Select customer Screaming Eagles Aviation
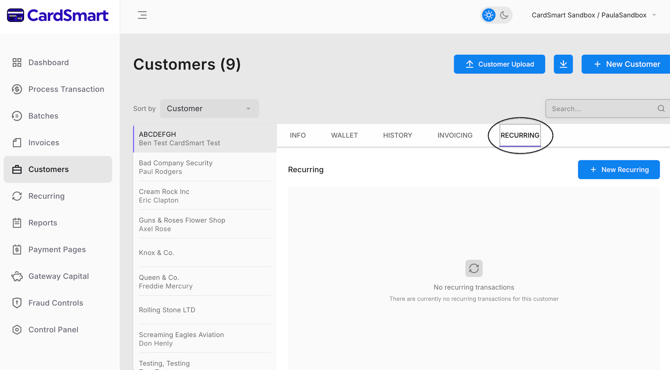The image size is (670, 370). pyautogui.click(x=205, y=339)
